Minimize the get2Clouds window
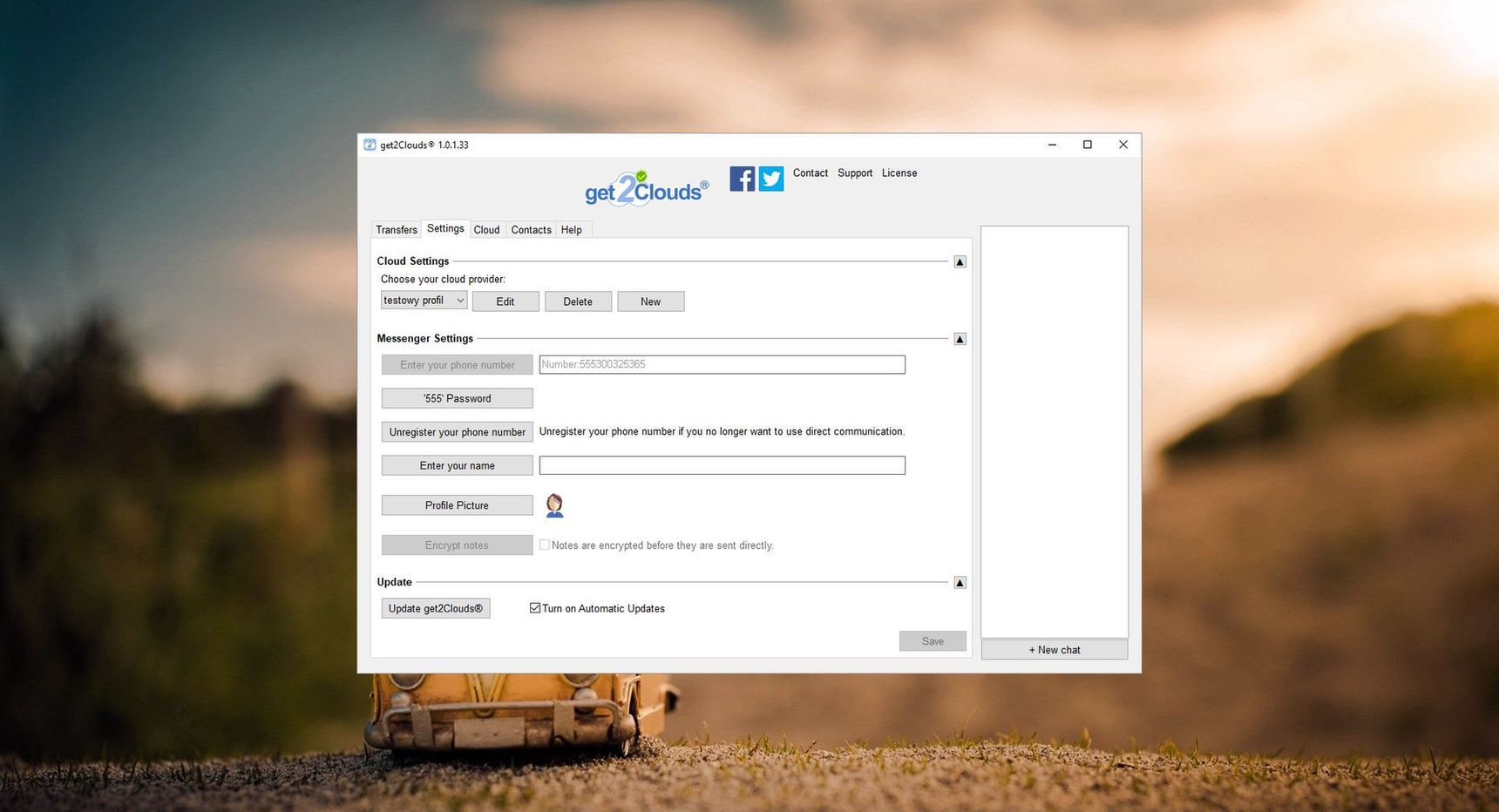 pos(1052,145)
